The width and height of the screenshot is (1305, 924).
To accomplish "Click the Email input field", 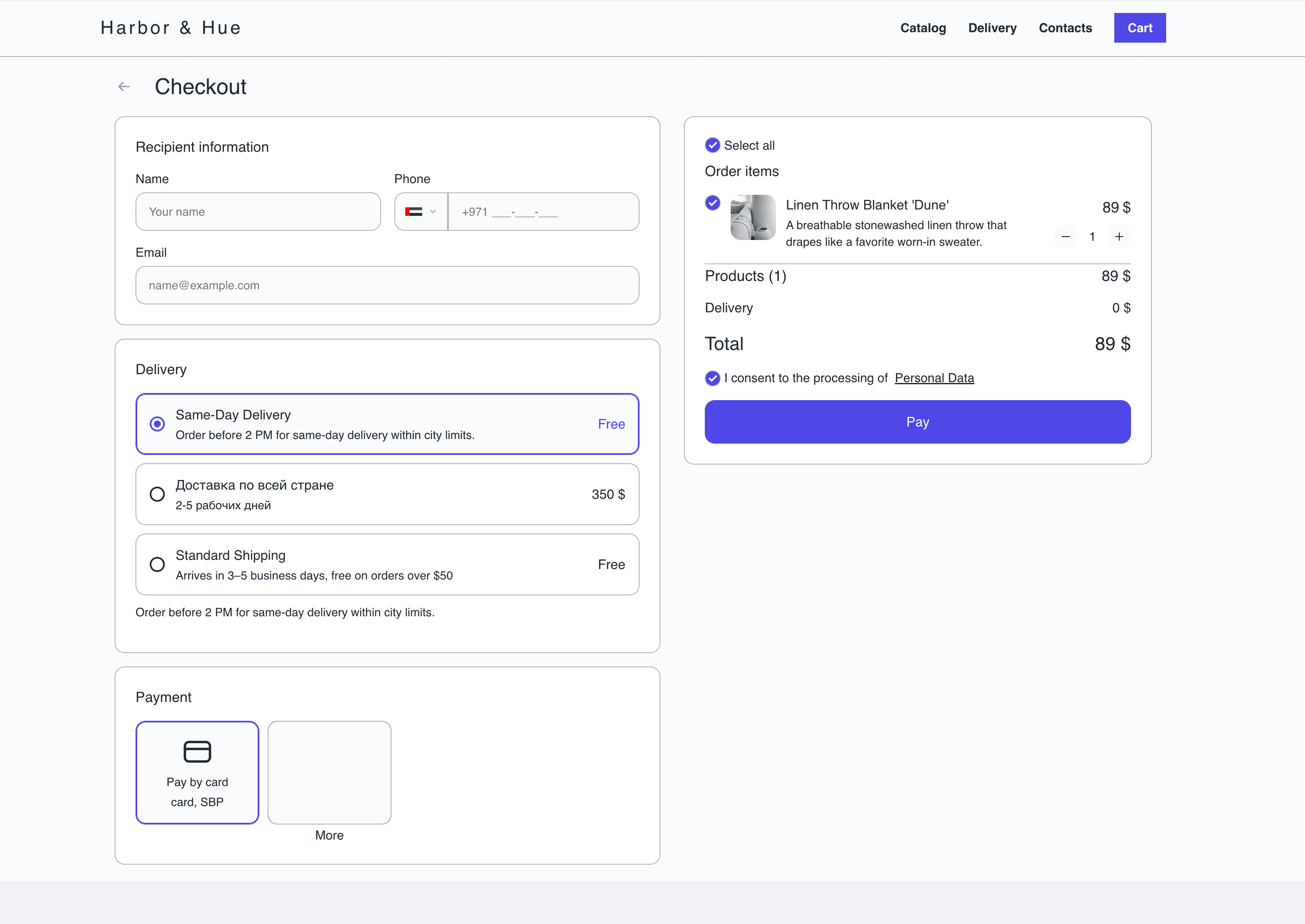I will coord(388,285).
